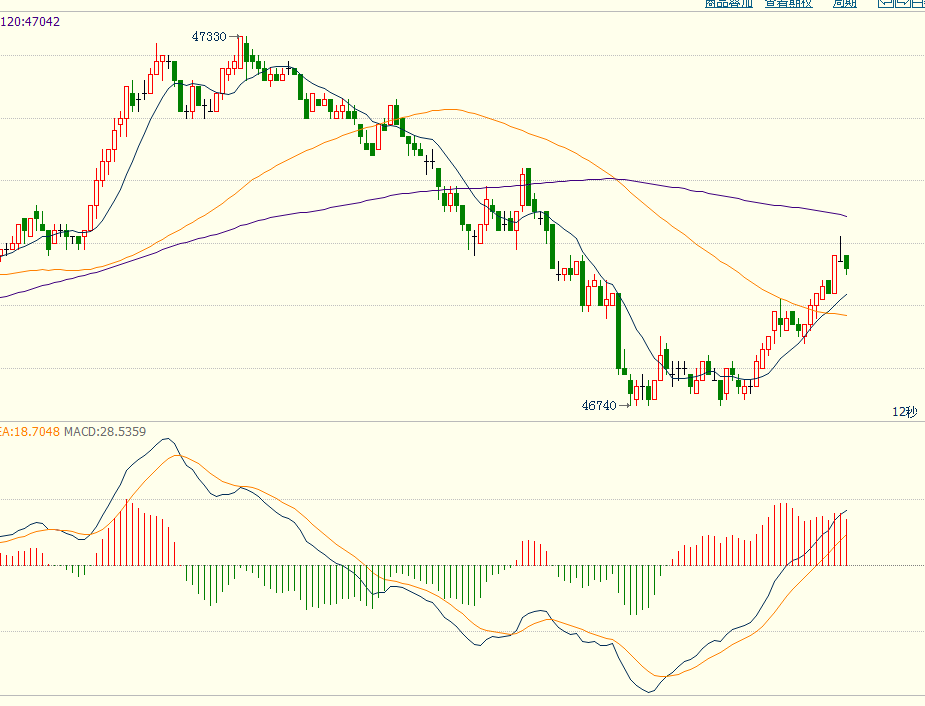Viewport: 925px width, 706px height.
Task: Click the first return-arrow icon at top right
Action: point(885,3)
